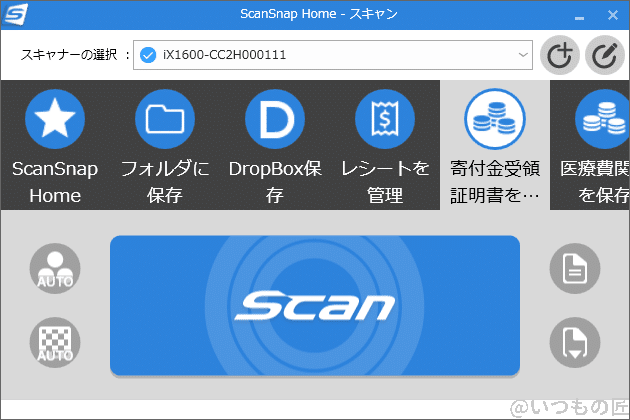630x420 pixels.
Task: Click the big blue Scan button
Action: click(x=314, y=305)
